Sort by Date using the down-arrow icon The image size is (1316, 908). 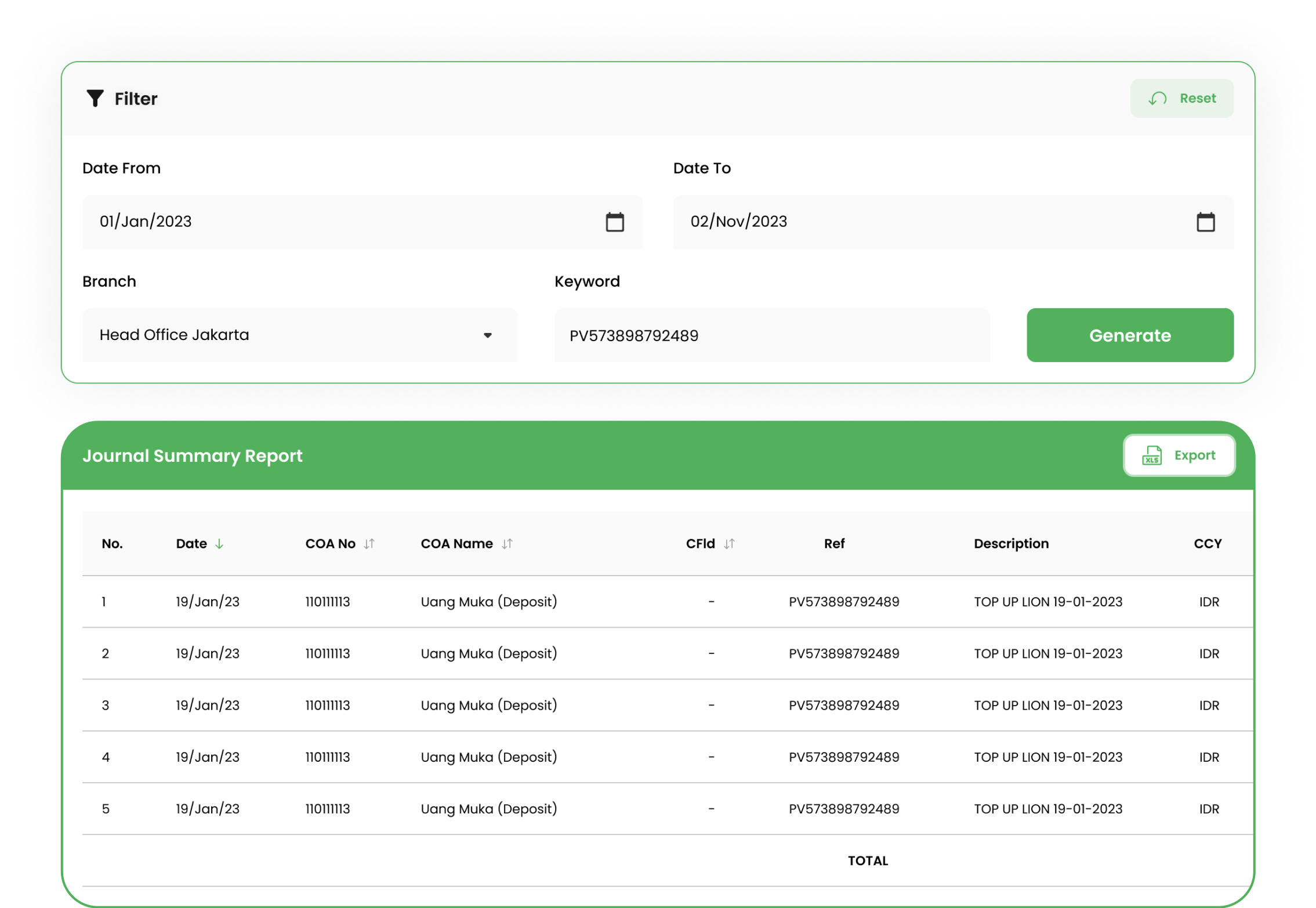219,544
